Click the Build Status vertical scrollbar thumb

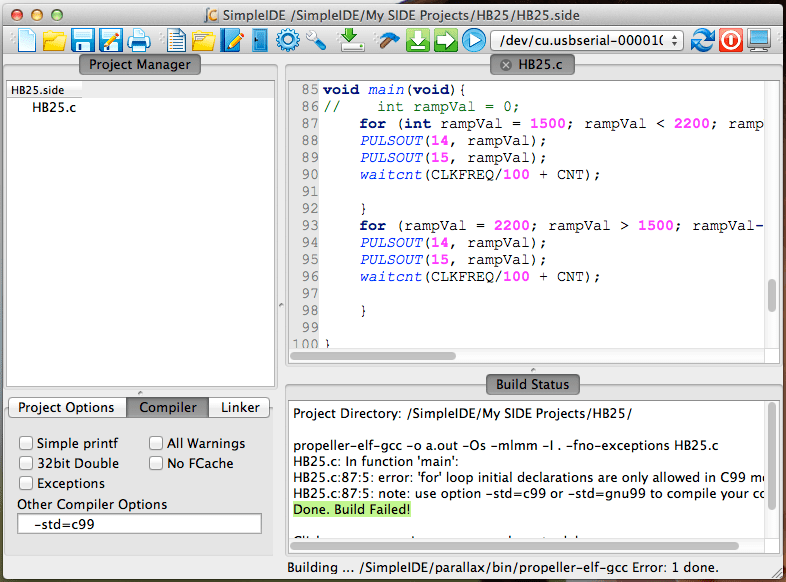coord(772,456)
